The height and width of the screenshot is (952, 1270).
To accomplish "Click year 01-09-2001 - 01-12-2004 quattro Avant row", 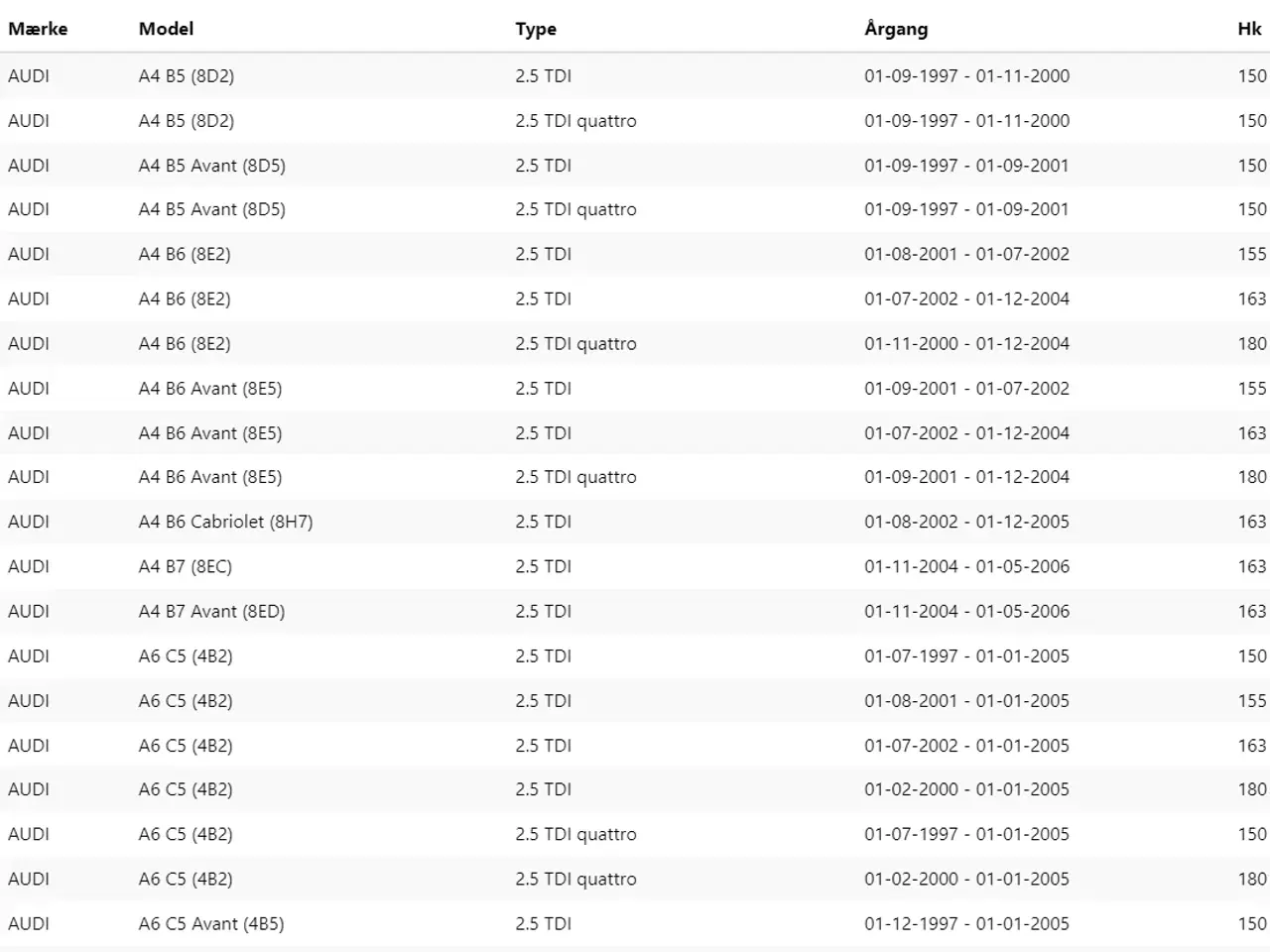I will coord(966,477).
